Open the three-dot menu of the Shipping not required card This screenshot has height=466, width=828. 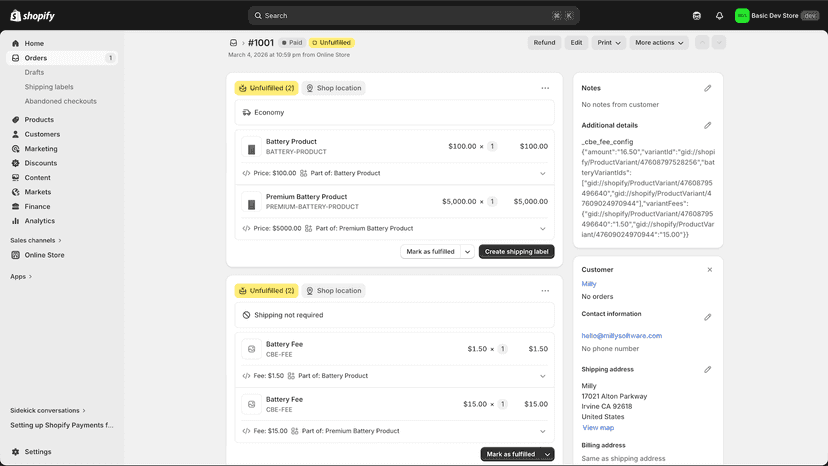[545, 291]
